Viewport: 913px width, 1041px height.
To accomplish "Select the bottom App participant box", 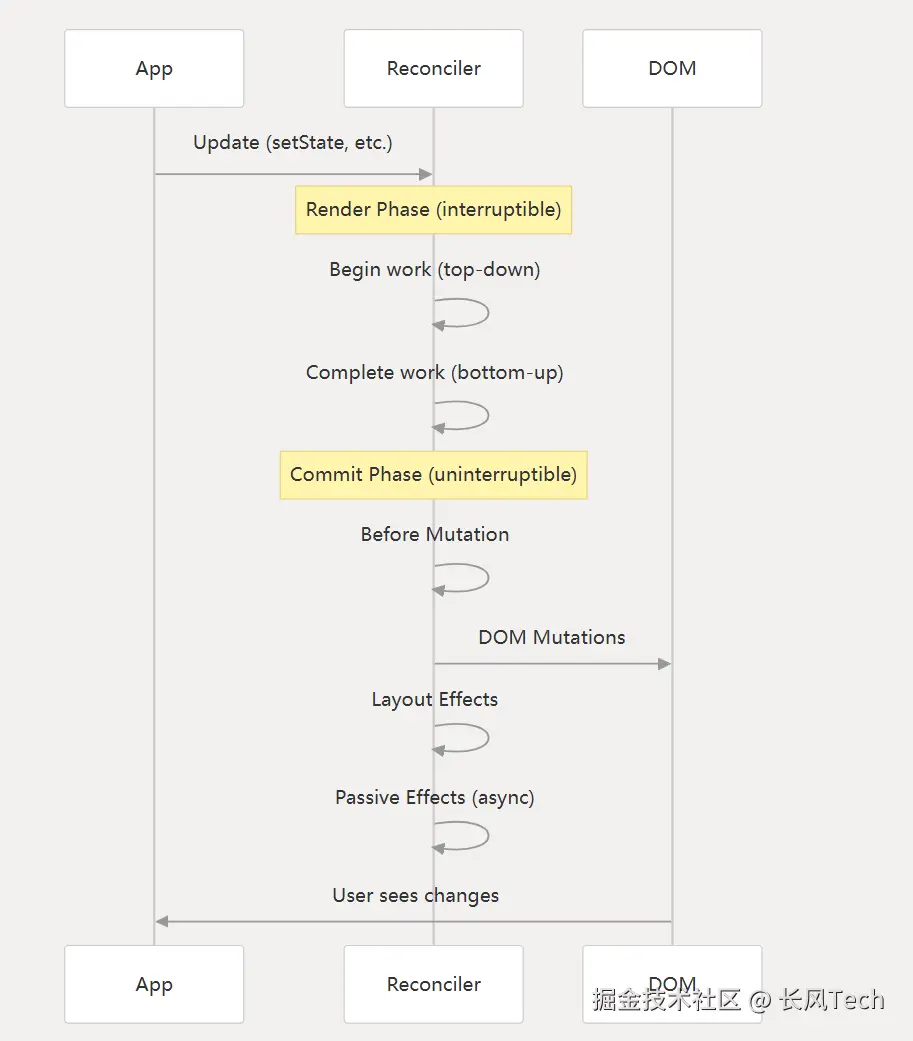I will pos(154,985).
